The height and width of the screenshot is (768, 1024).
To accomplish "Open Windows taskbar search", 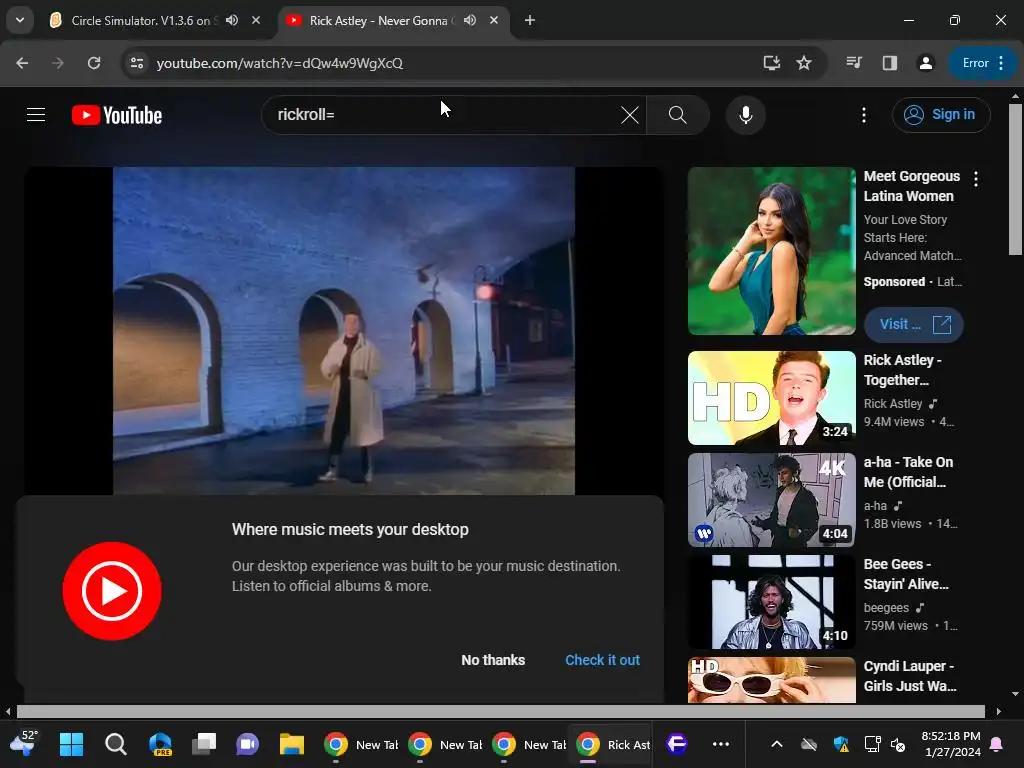I will [116, 744].
